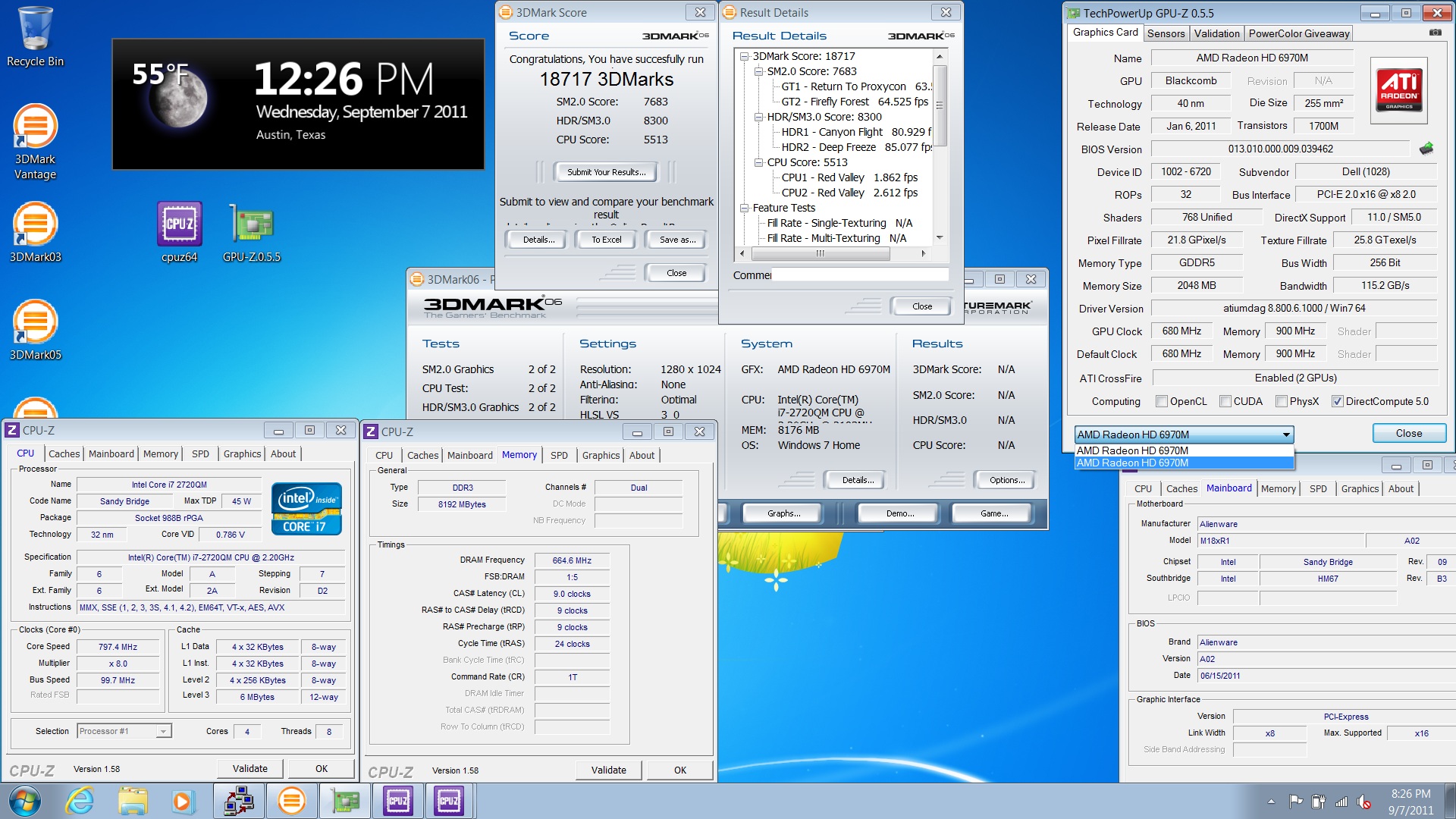
Task: Click the Save as... button
Action: click(x=677, y=240)
